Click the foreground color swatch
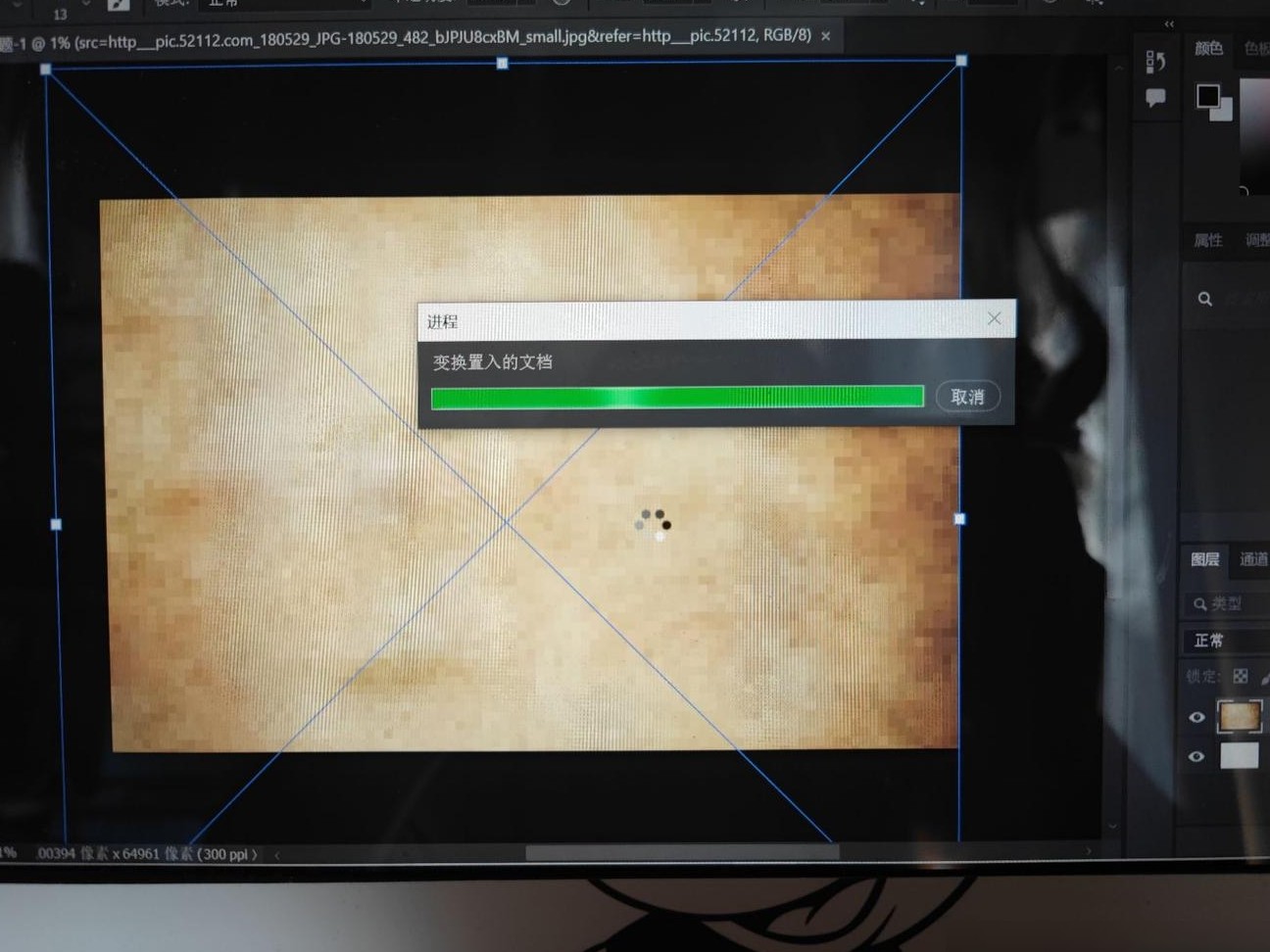 coord(1207,95)
